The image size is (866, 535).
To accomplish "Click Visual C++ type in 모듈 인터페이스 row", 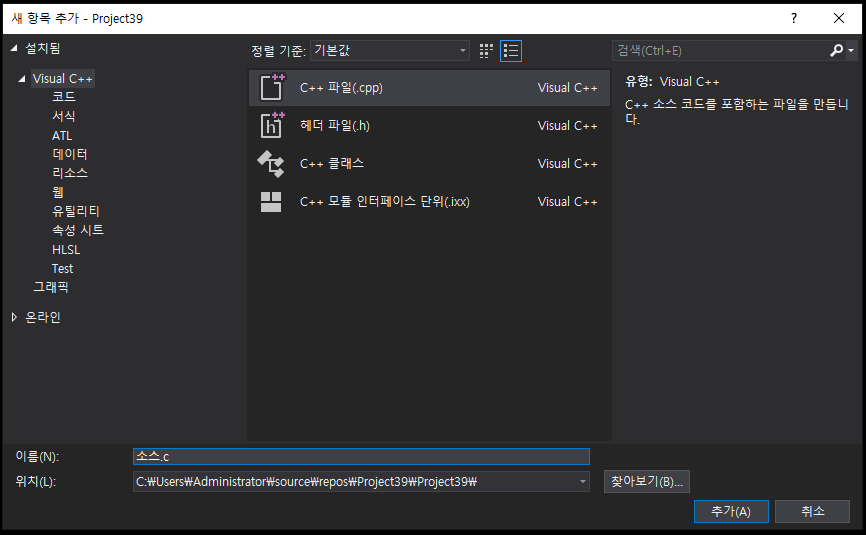I will 568,202.
